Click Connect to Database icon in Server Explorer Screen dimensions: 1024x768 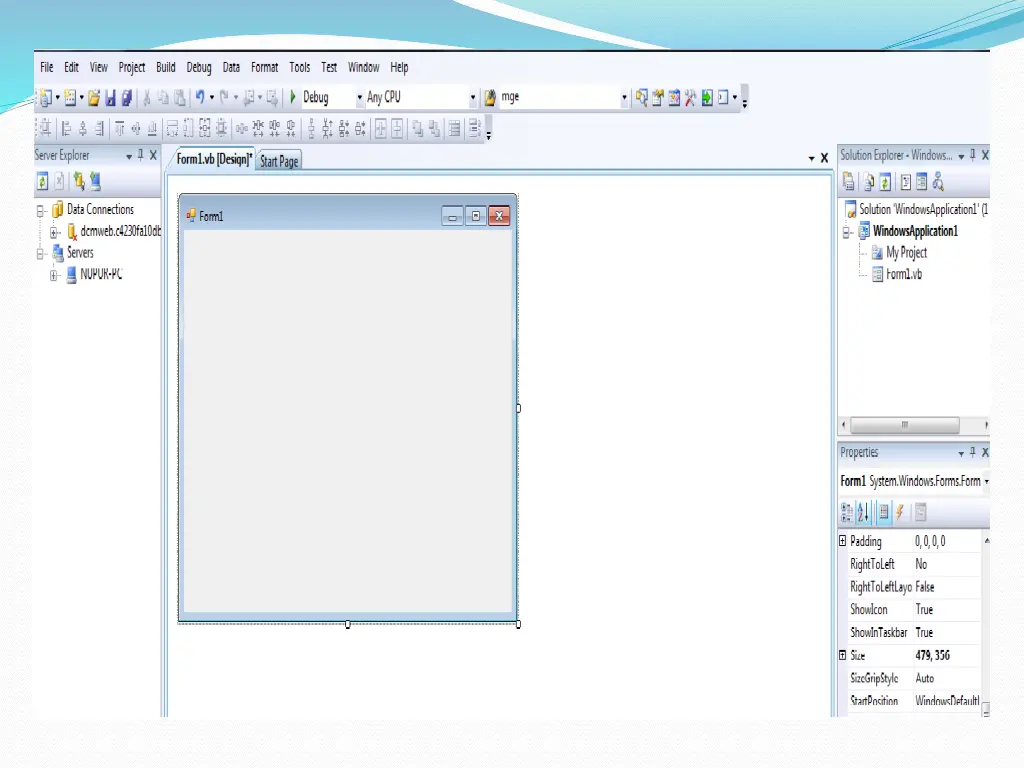79,182
